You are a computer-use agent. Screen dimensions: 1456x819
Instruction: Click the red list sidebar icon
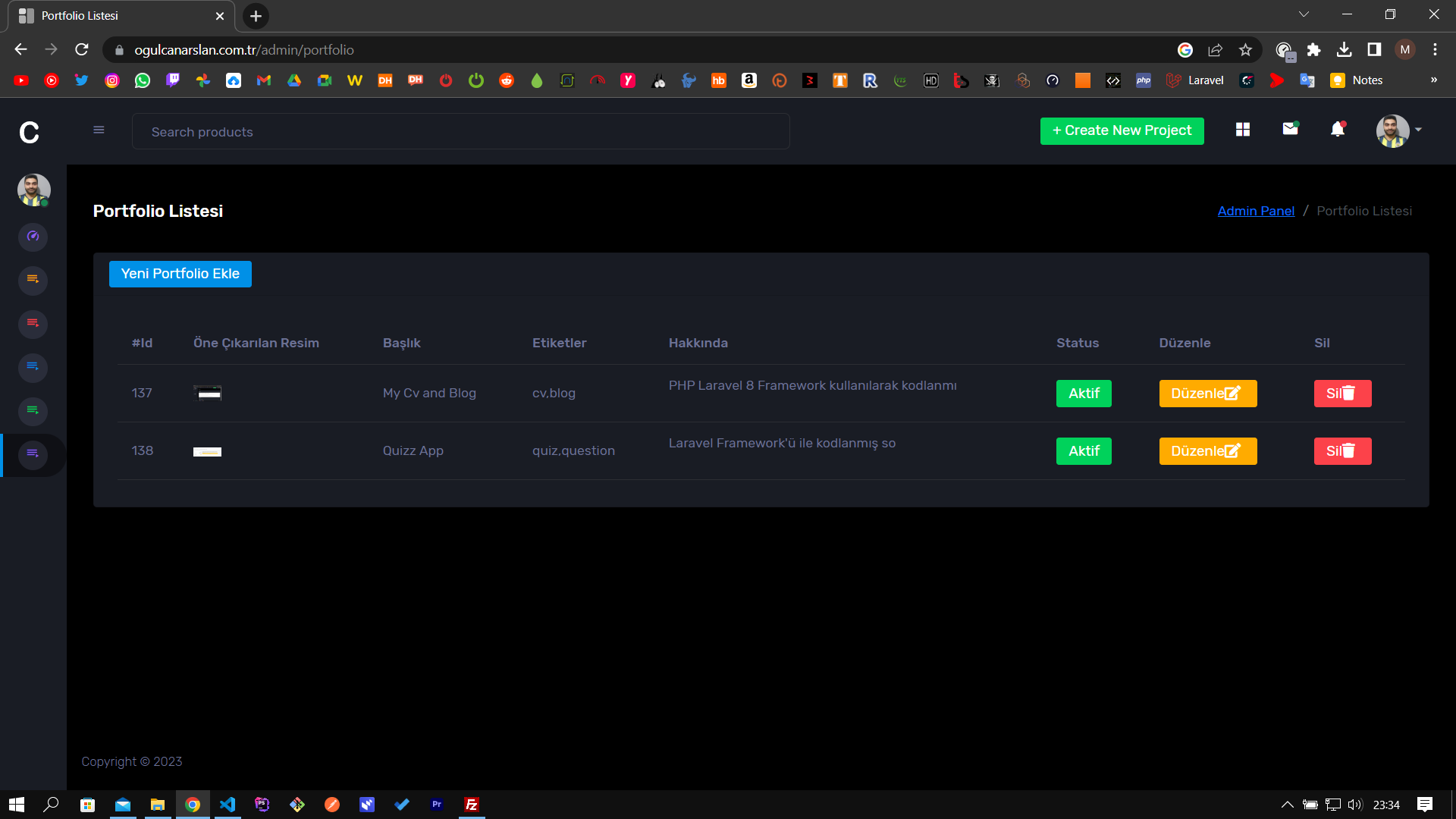33,324
